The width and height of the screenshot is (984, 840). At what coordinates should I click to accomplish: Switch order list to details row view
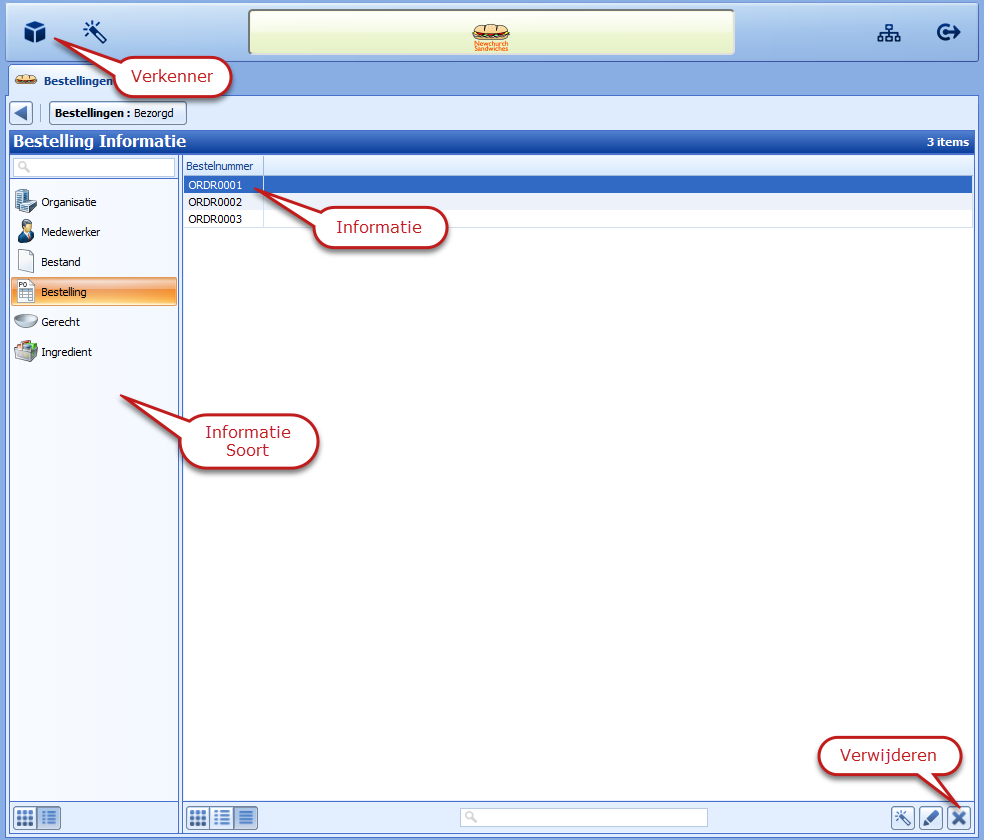point(246,818)
